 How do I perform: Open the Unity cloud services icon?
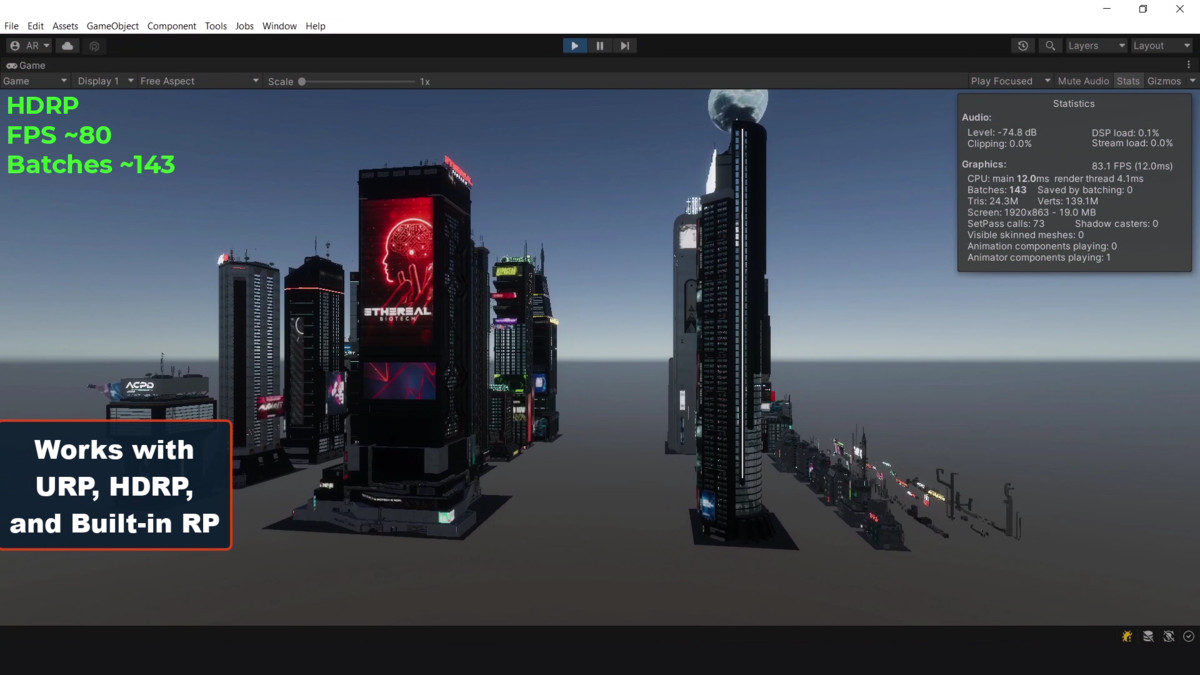66,45
